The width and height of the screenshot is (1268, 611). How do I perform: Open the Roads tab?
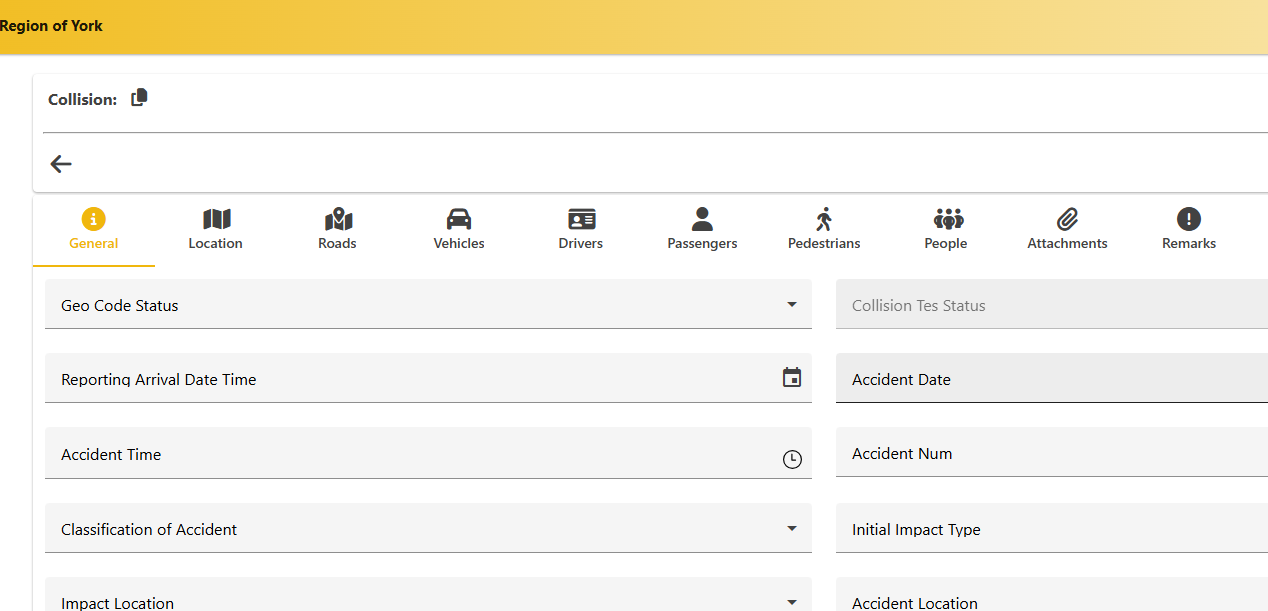point(337,229)
